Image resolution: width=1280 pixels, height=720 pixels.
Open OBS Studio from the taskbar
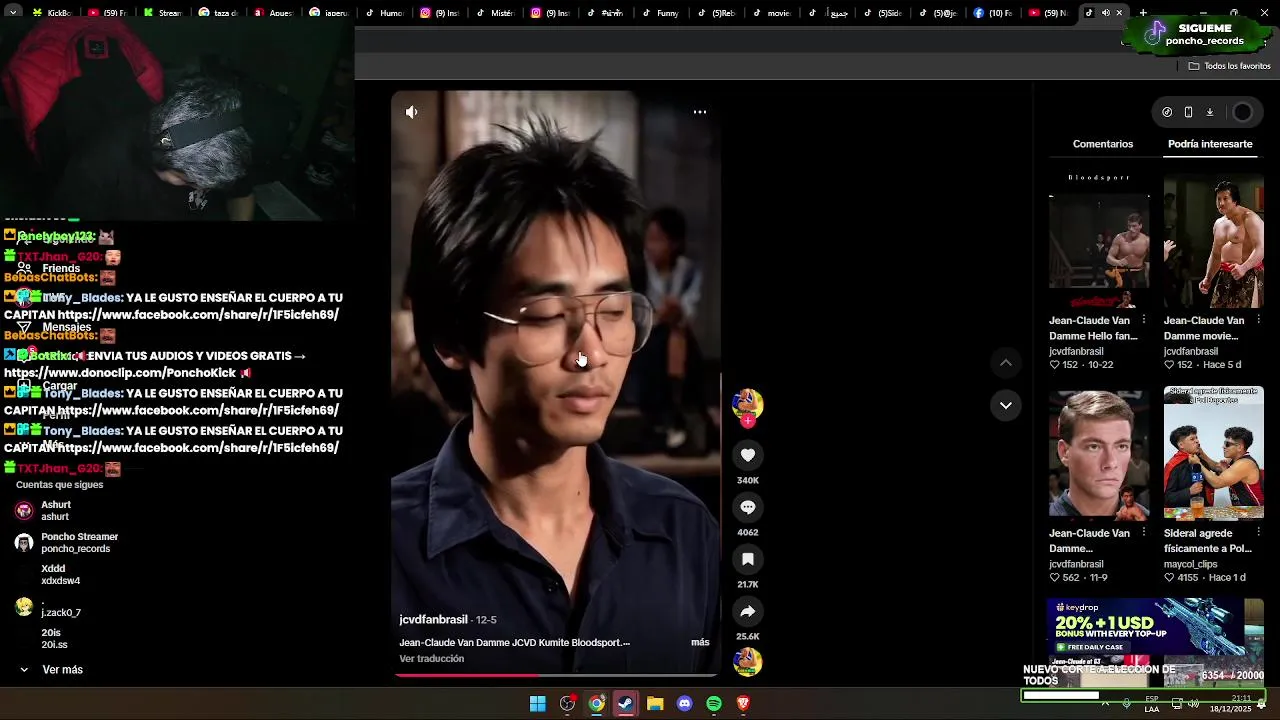coord(567,704)
